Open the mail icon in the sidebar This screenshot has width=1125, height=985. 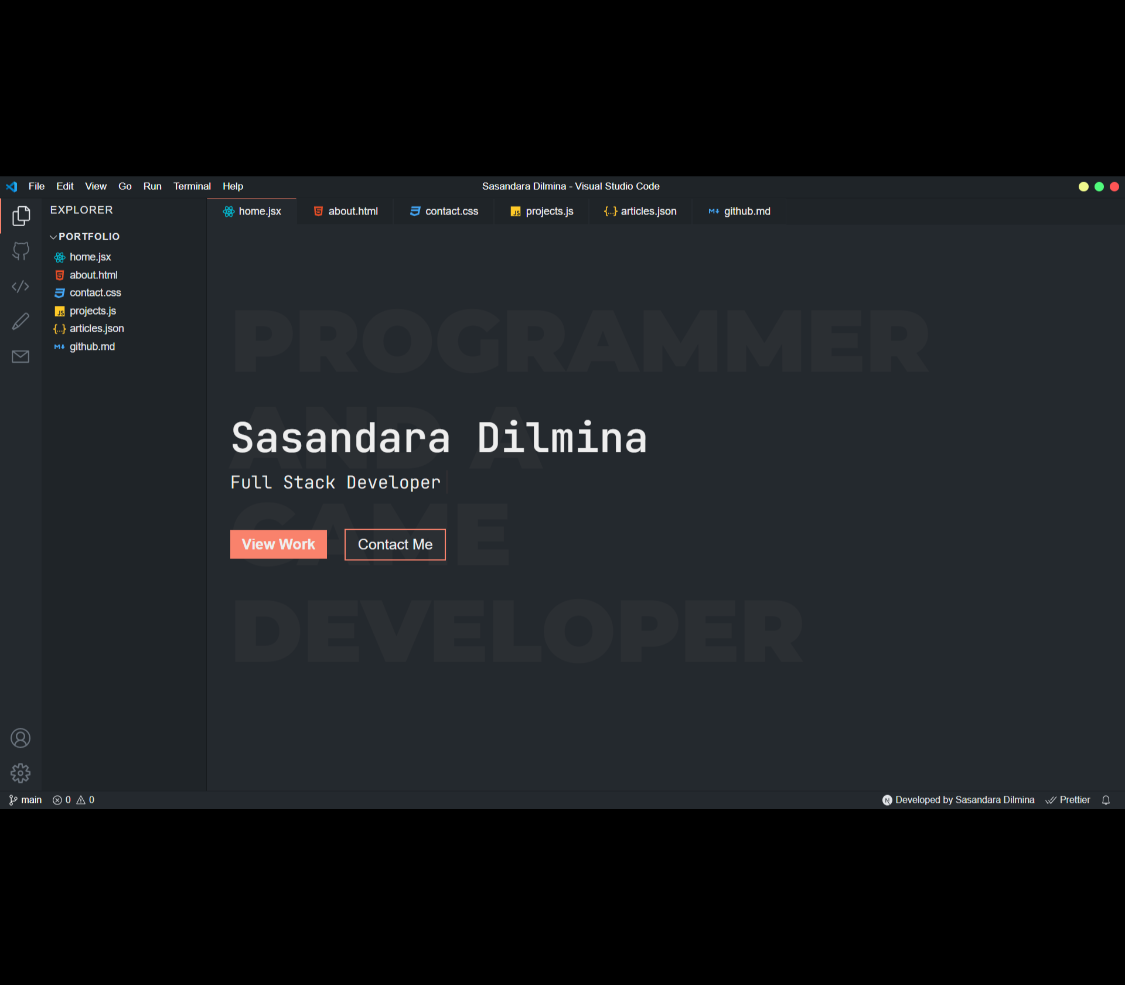(x=20, y=356)
